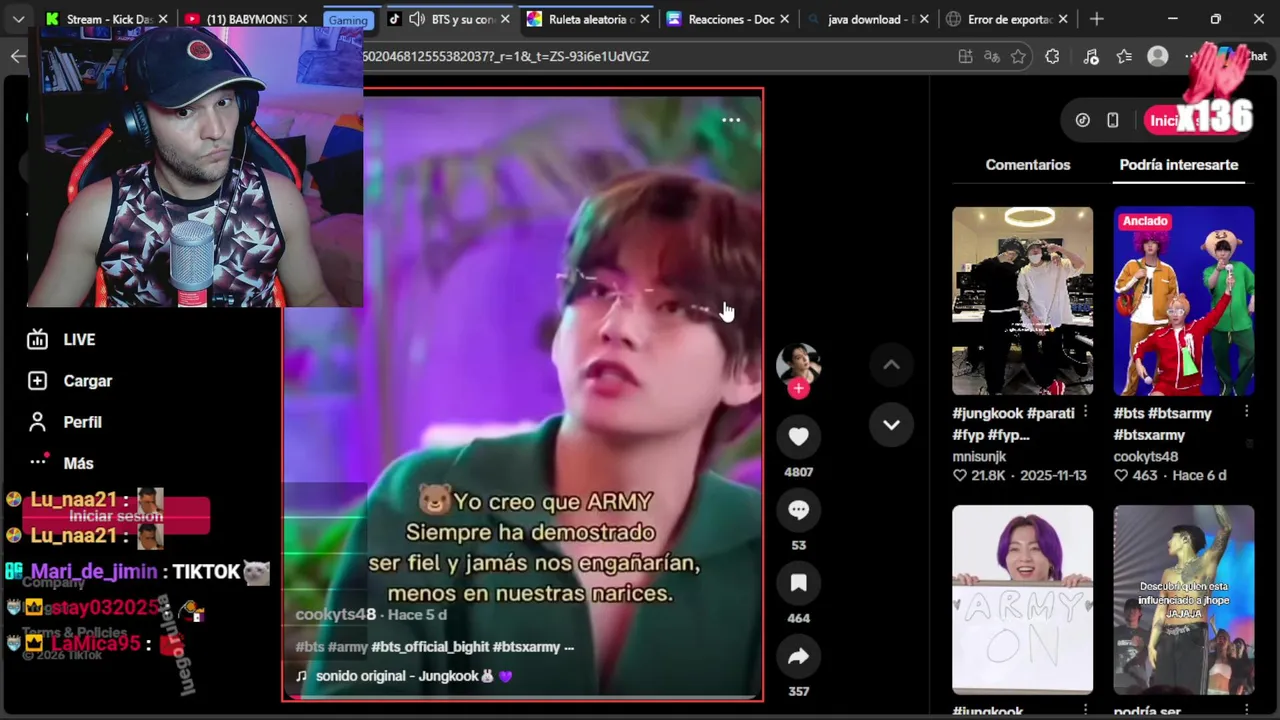
Task: Open the ARMY ON sign video thumbnail
Action: [1022, 599]
